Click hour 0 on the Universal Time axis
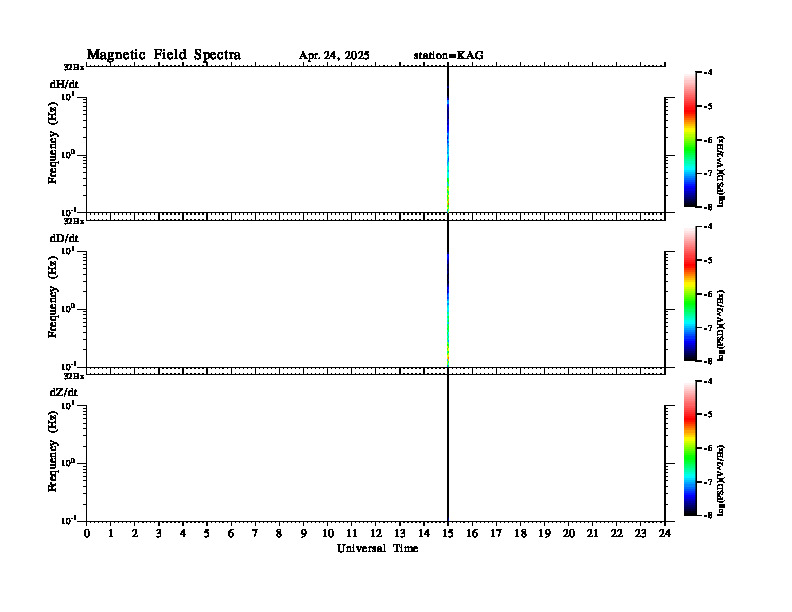 point(87,533)
